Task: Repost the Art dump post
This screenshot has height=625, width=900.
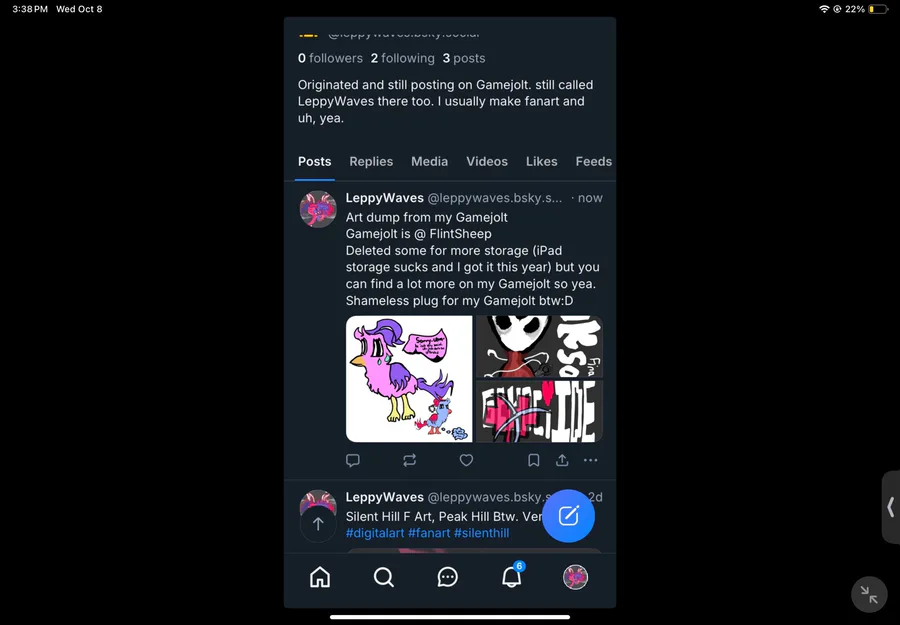Action: click(x=410, y=460)
